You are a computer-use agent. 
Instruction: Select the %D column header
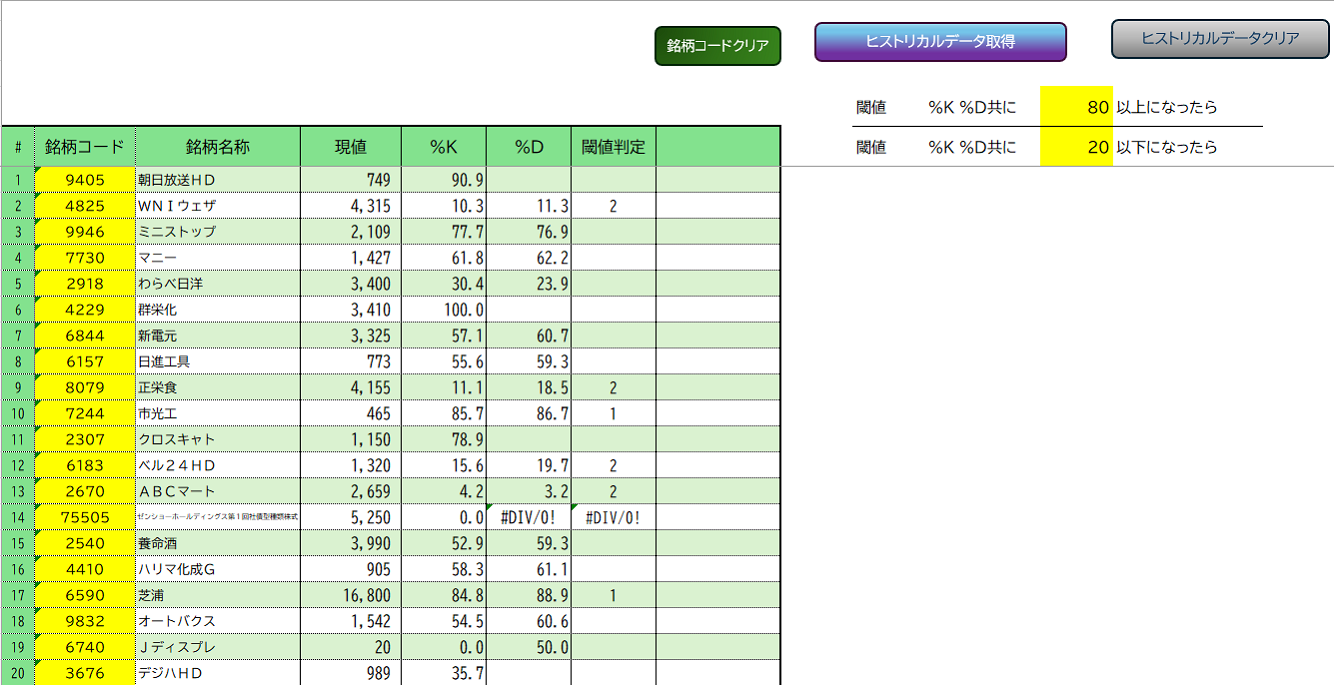[529, 147]
